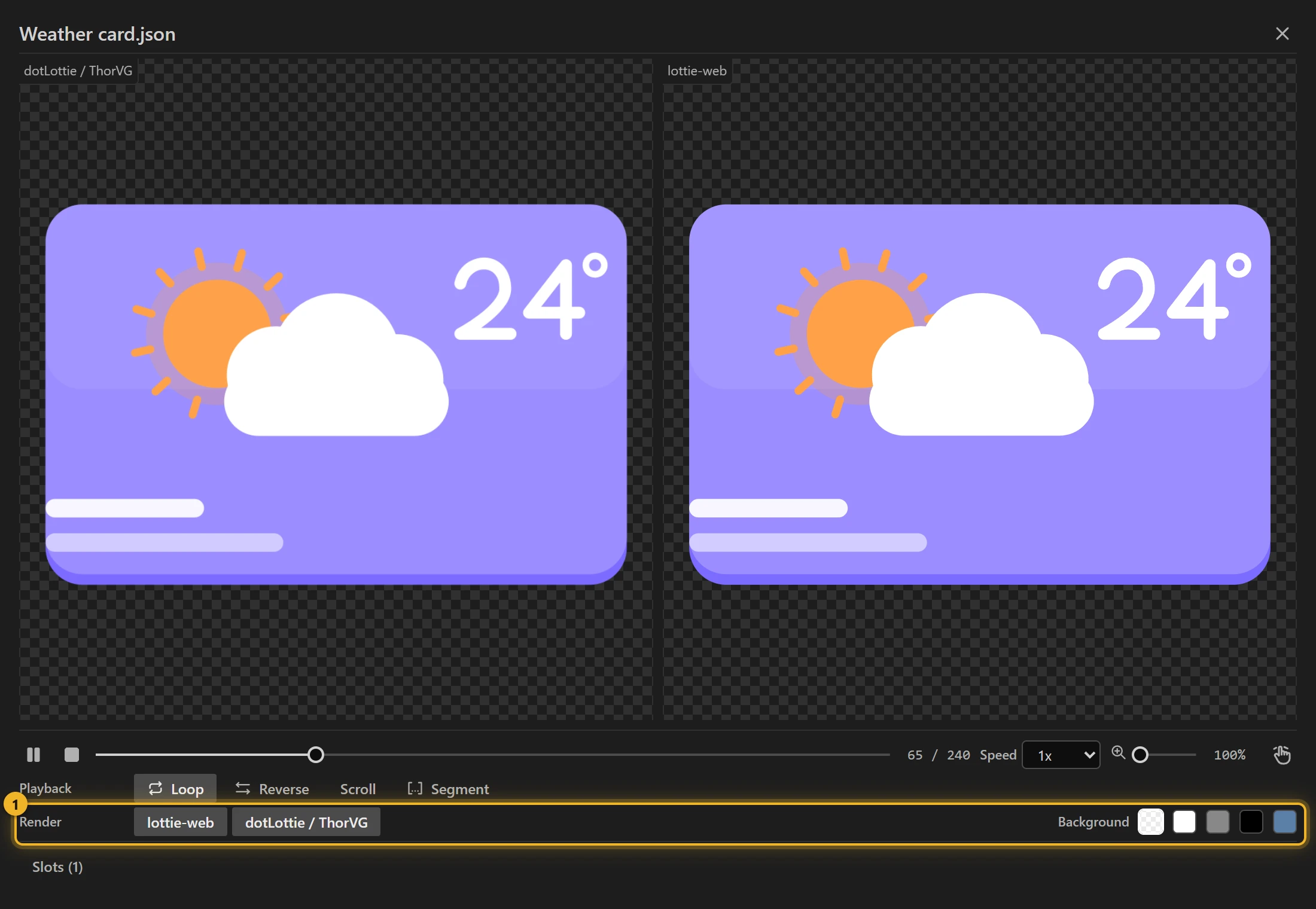
Task: Toggle the lottie-web renderer button
Action: (x=180, y=822)
